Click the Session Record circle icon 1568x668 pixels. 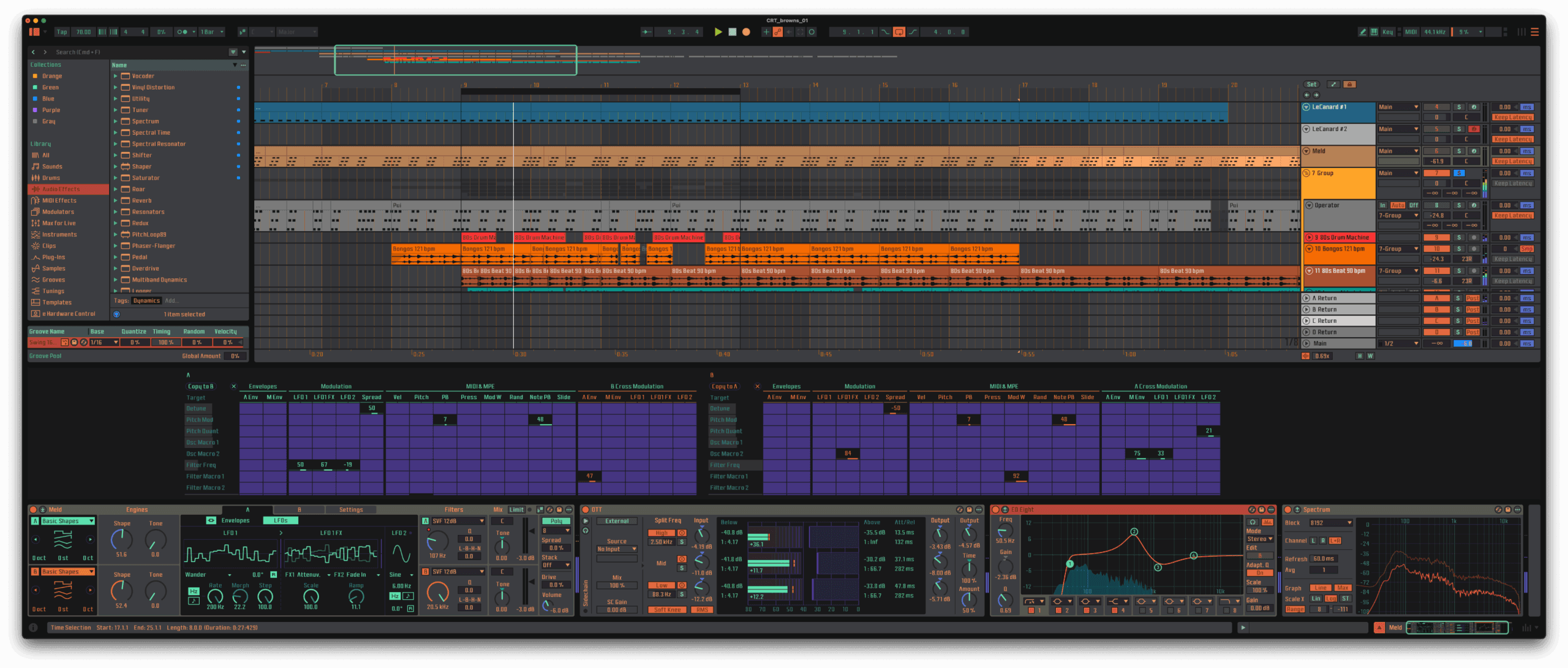[x=812, y=32]
